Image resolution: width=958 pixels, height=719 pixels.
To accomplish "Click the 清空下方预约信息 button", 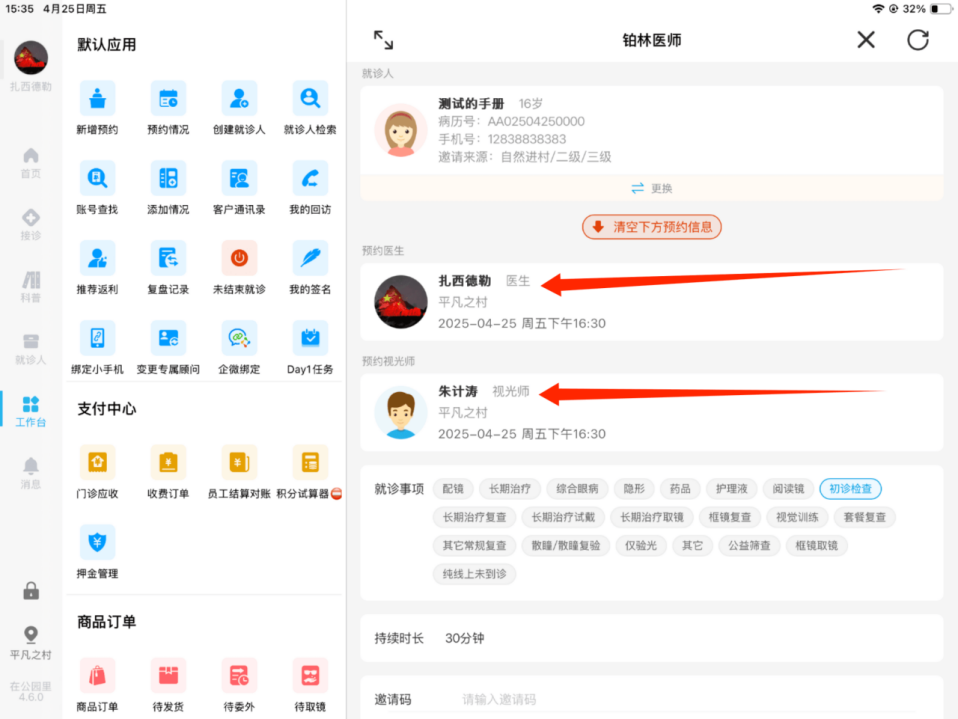I will pyautogui.click(x=652, y=227).
